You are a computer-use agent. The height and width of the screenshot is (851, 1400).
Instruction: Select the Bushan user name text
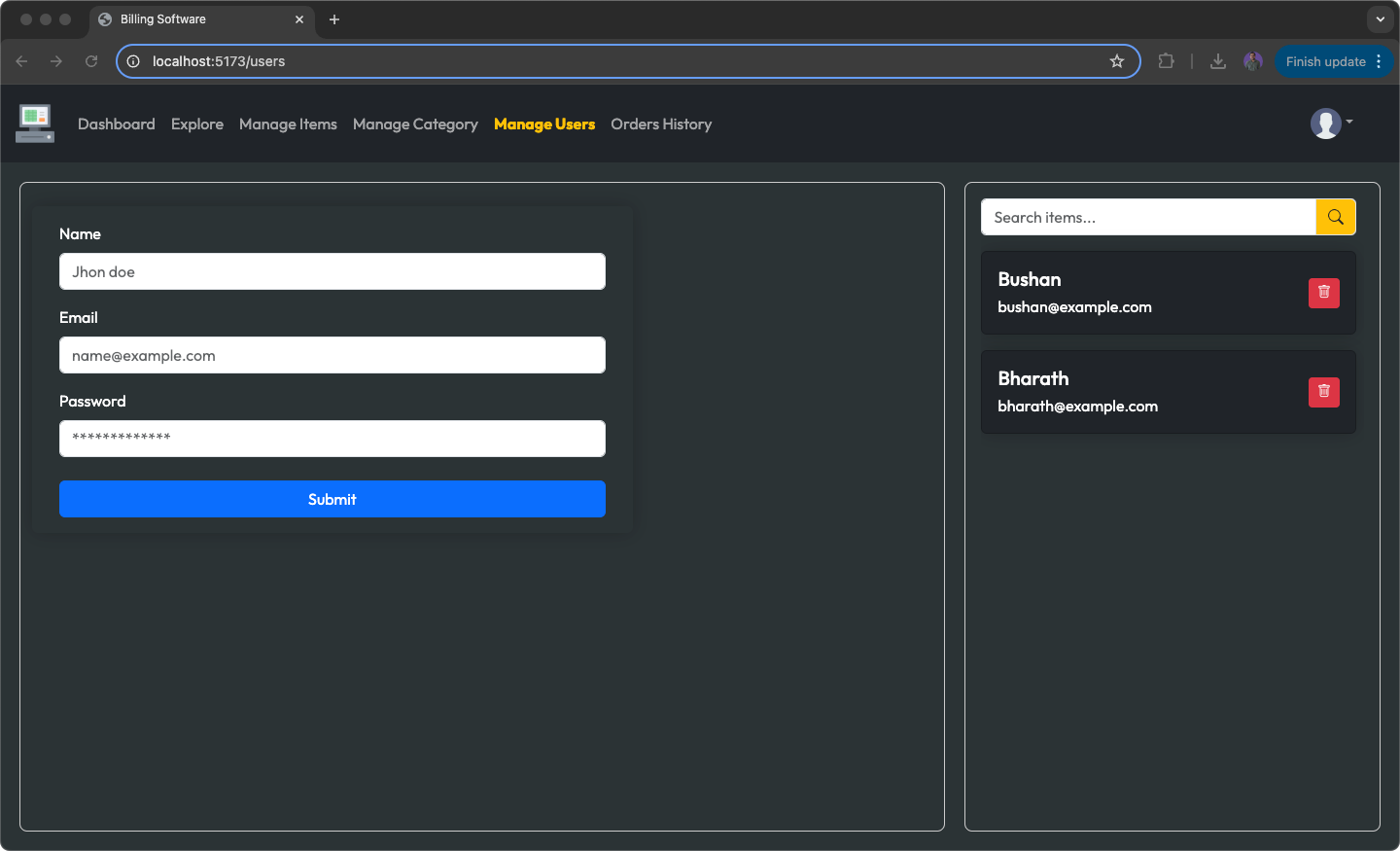click(x=1030, y=279)
